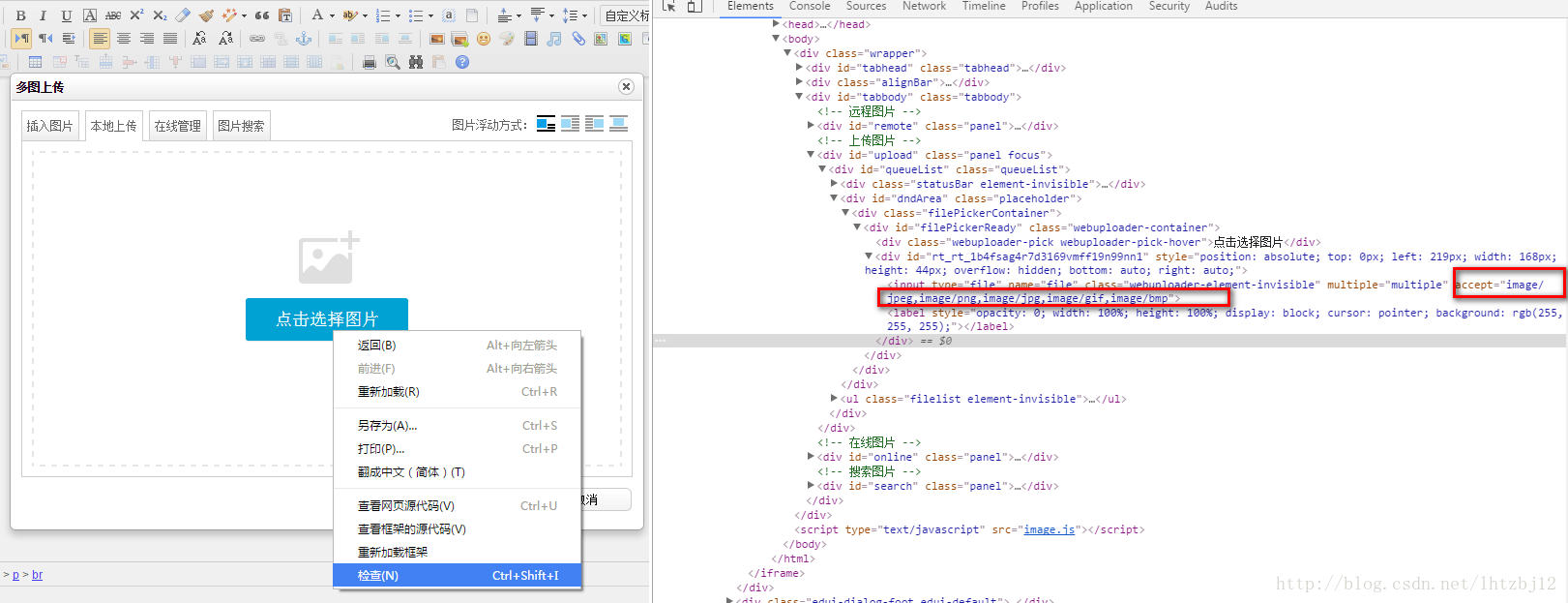
Task: Collapse the div id="upload" node
Action: [x=811, y=155]
